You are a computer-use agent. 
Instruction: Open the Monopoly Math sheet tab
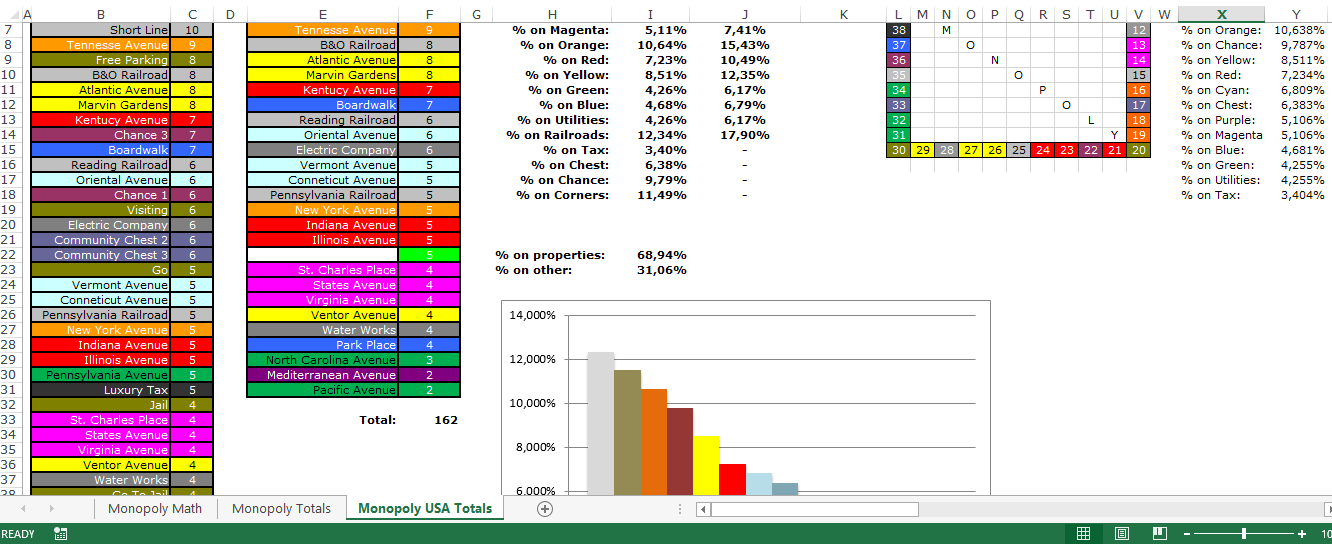pos(155,508)
